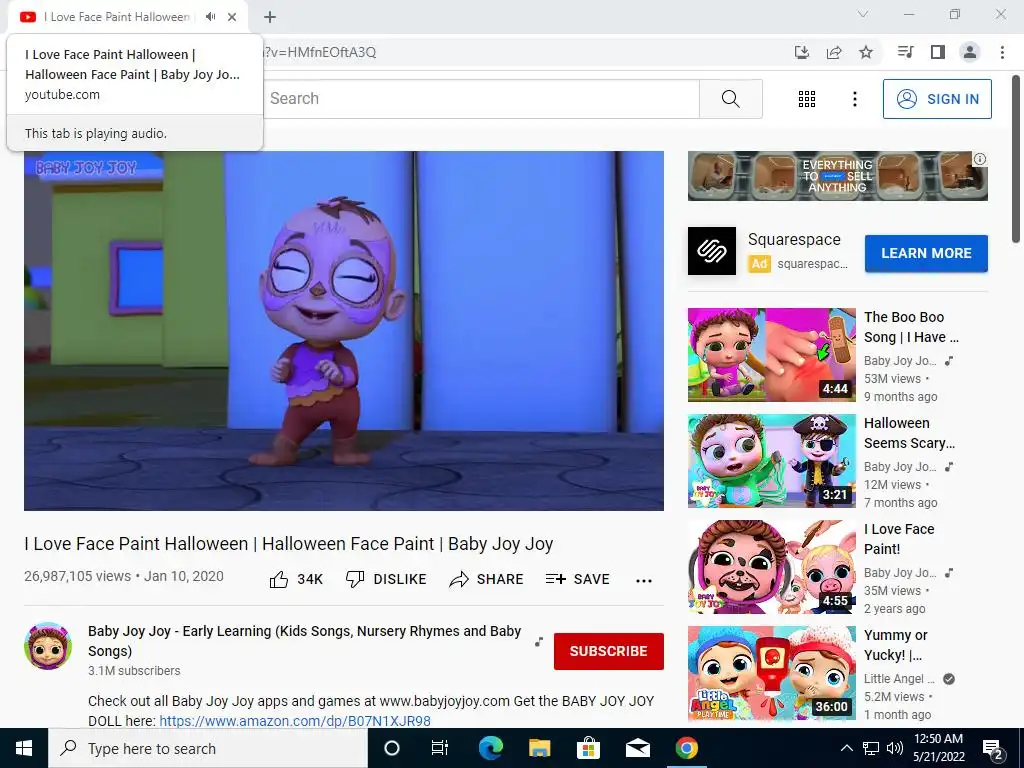Open Chrome three-dot menu
Viewport: 1024px width, 768px height.
coord(1002,52)
